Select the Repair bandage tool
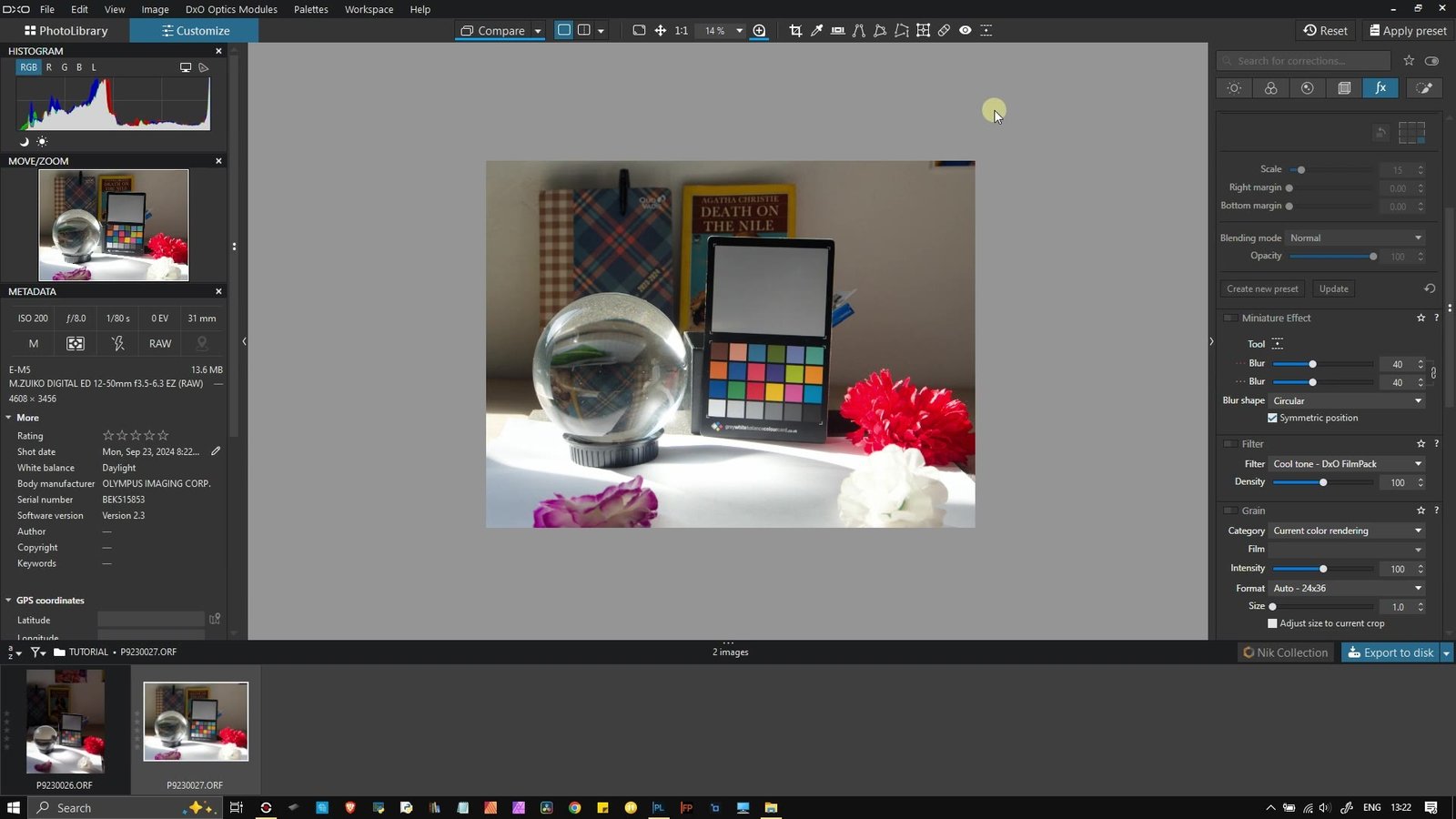1456x819 pixels. click(x=944, y=30)
